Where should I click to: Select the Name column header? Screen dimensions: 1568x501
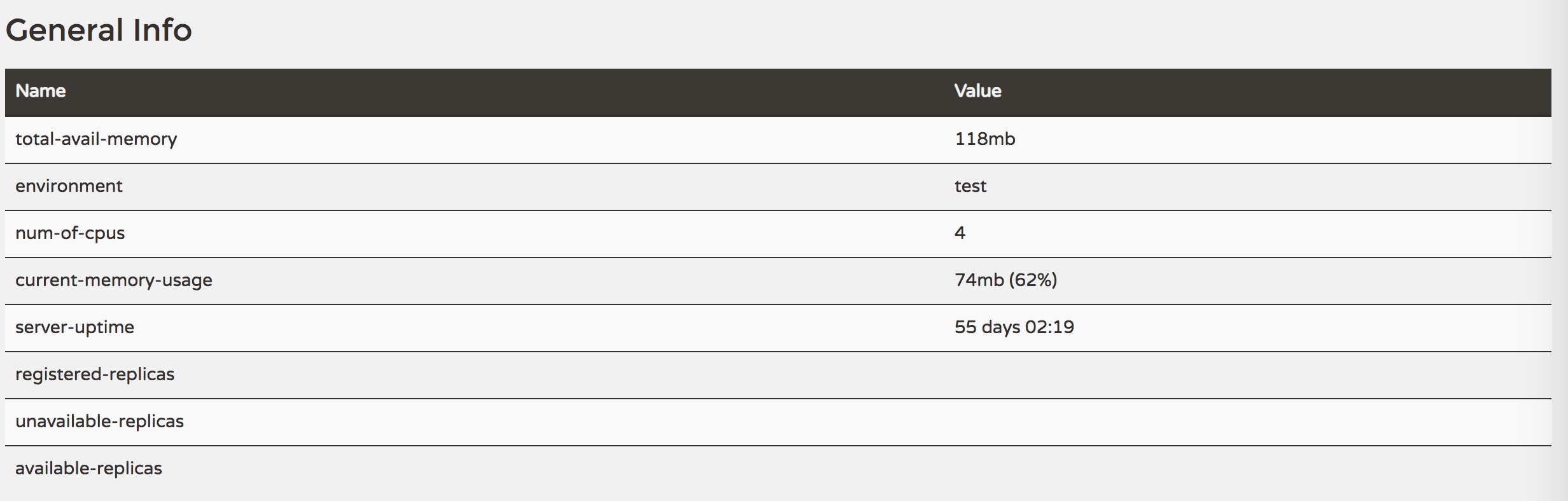coord(41,91)
